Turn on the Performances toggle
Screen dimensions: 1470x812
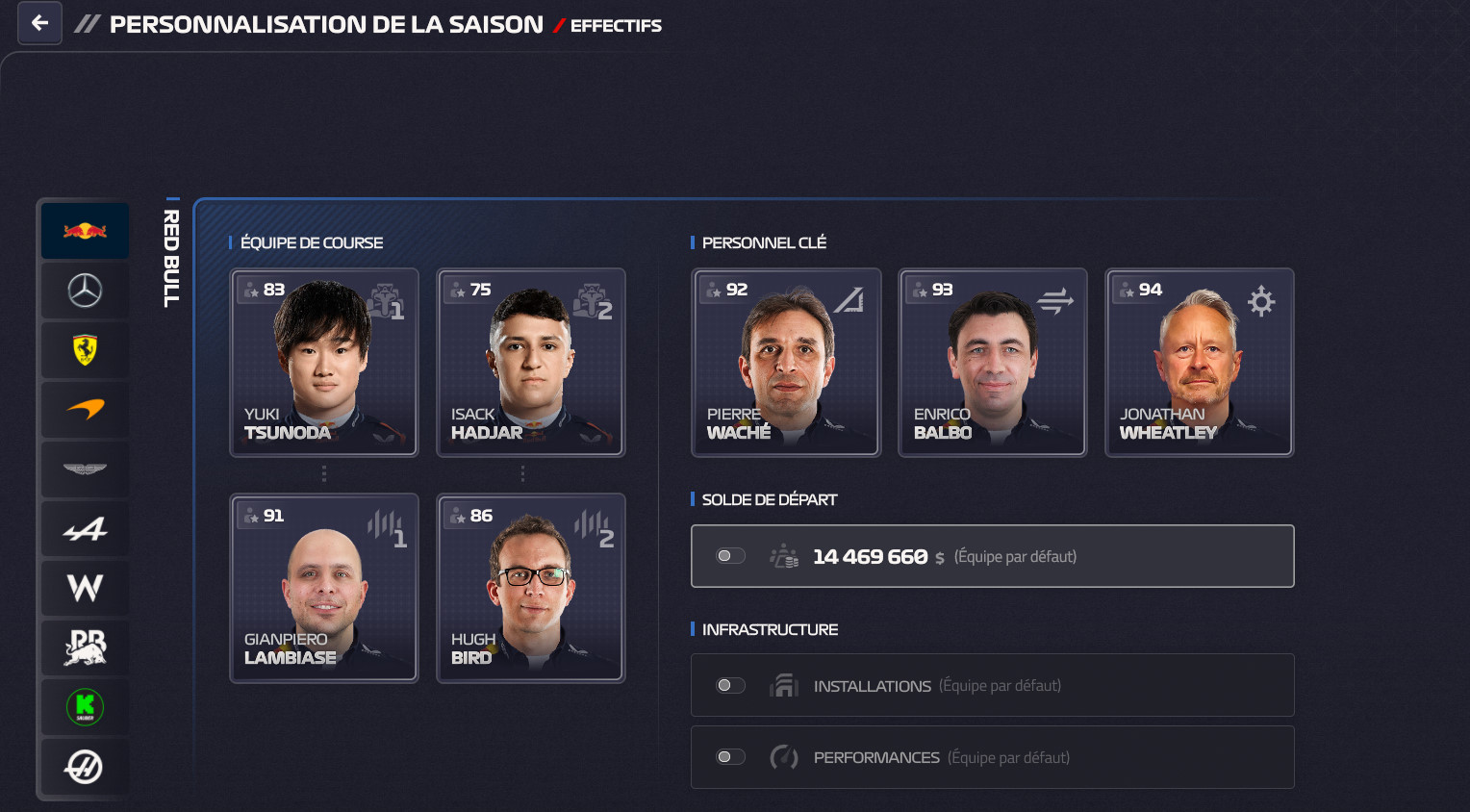point(731,757)
